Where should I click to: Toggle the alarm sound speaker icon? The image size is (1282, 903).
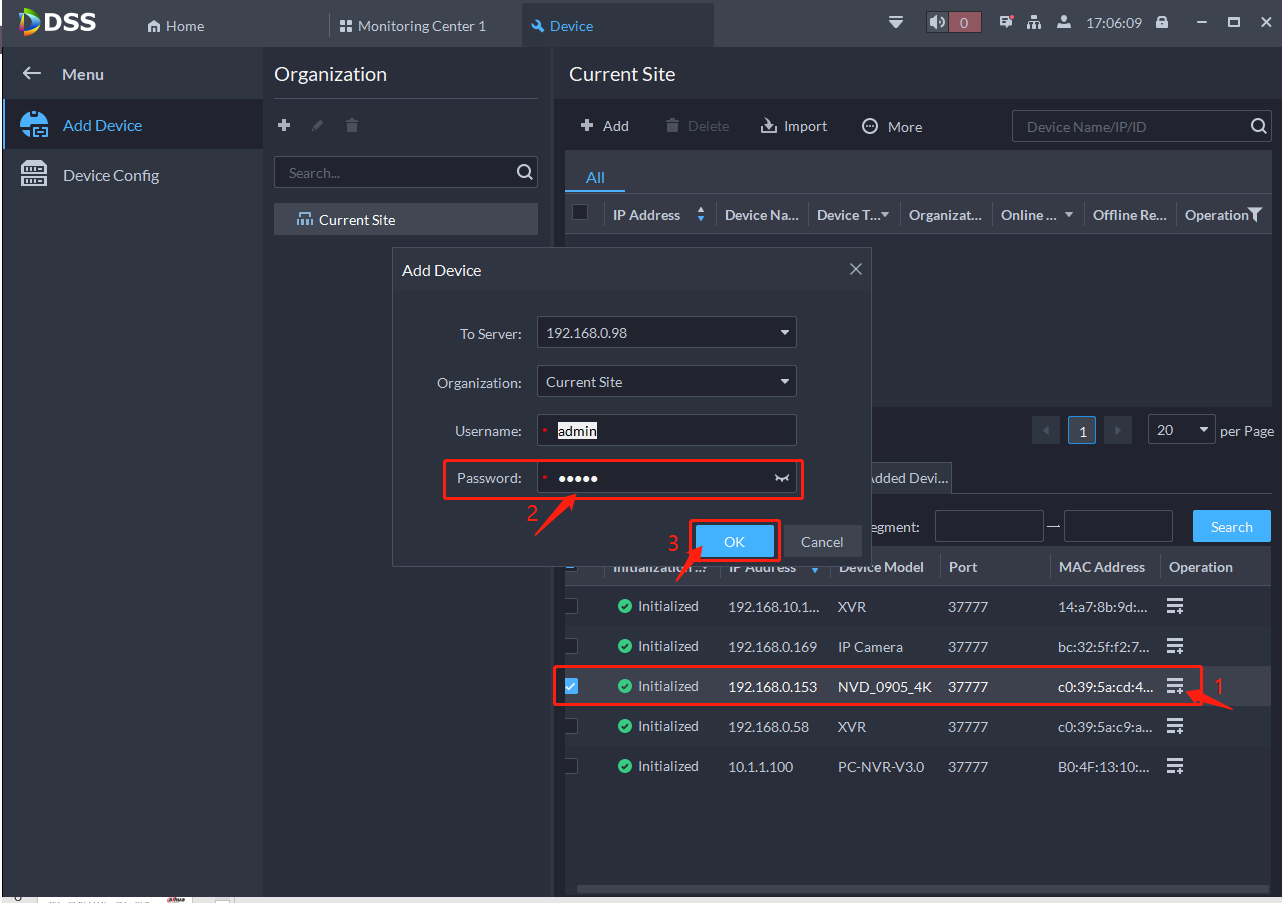pyautogui.click(x=937, y=22)
